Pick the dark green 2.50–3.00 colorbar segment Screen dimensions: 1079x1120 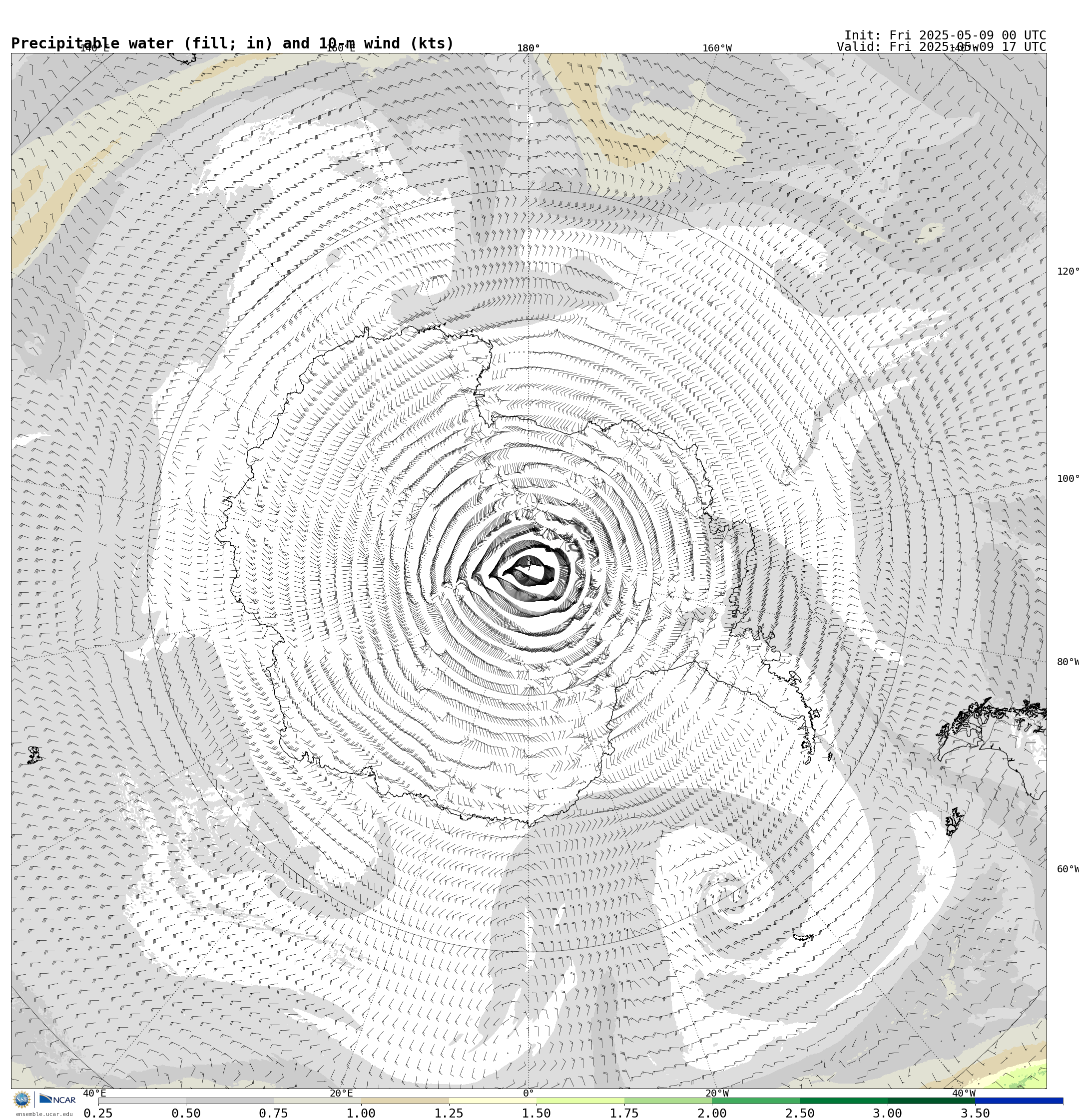pyautogui.click(x=843, y=1101)
